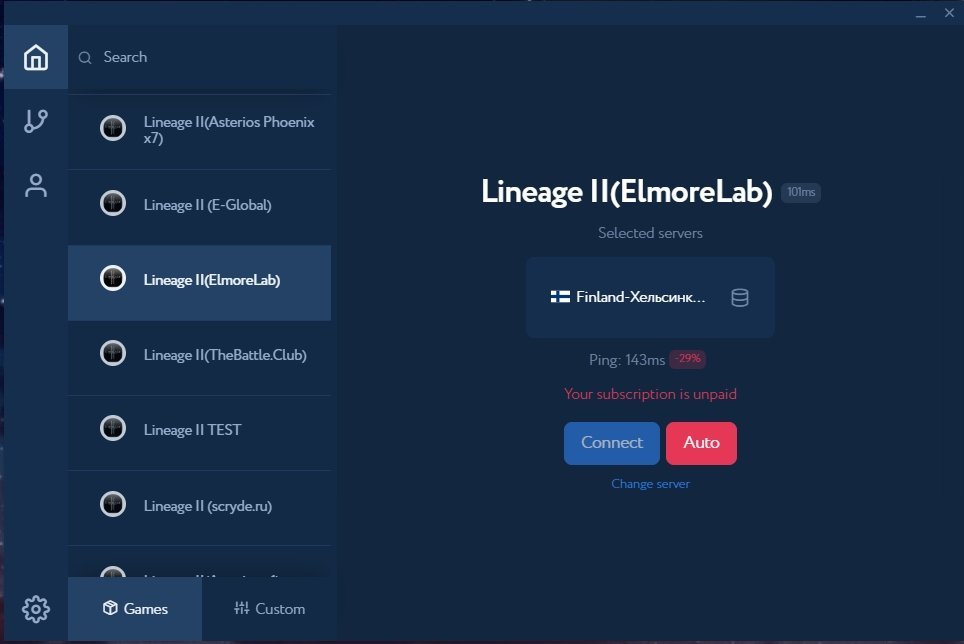Click the Lineage II (scryde.ru) game icon
The width and height of the screenshot is (964, 644).
point(113,505)
